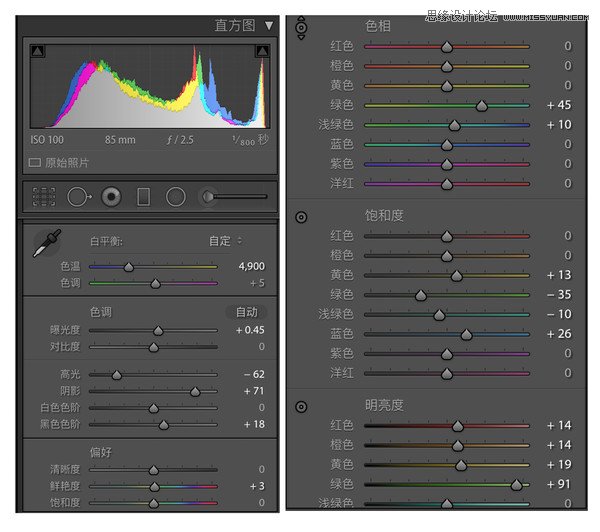
Task: Adjust the 色相 浅绿色 slider handle
Action: [x=455, y=125]
